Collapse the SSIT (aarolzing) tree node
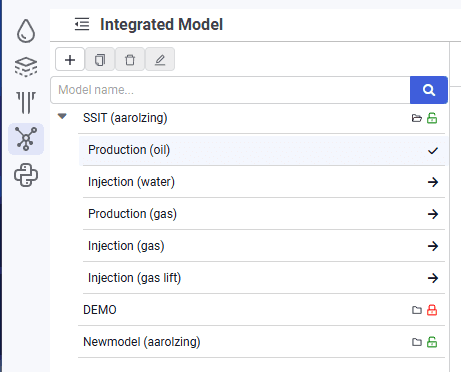This screenshot has height=372, width=461. [62, 116]
